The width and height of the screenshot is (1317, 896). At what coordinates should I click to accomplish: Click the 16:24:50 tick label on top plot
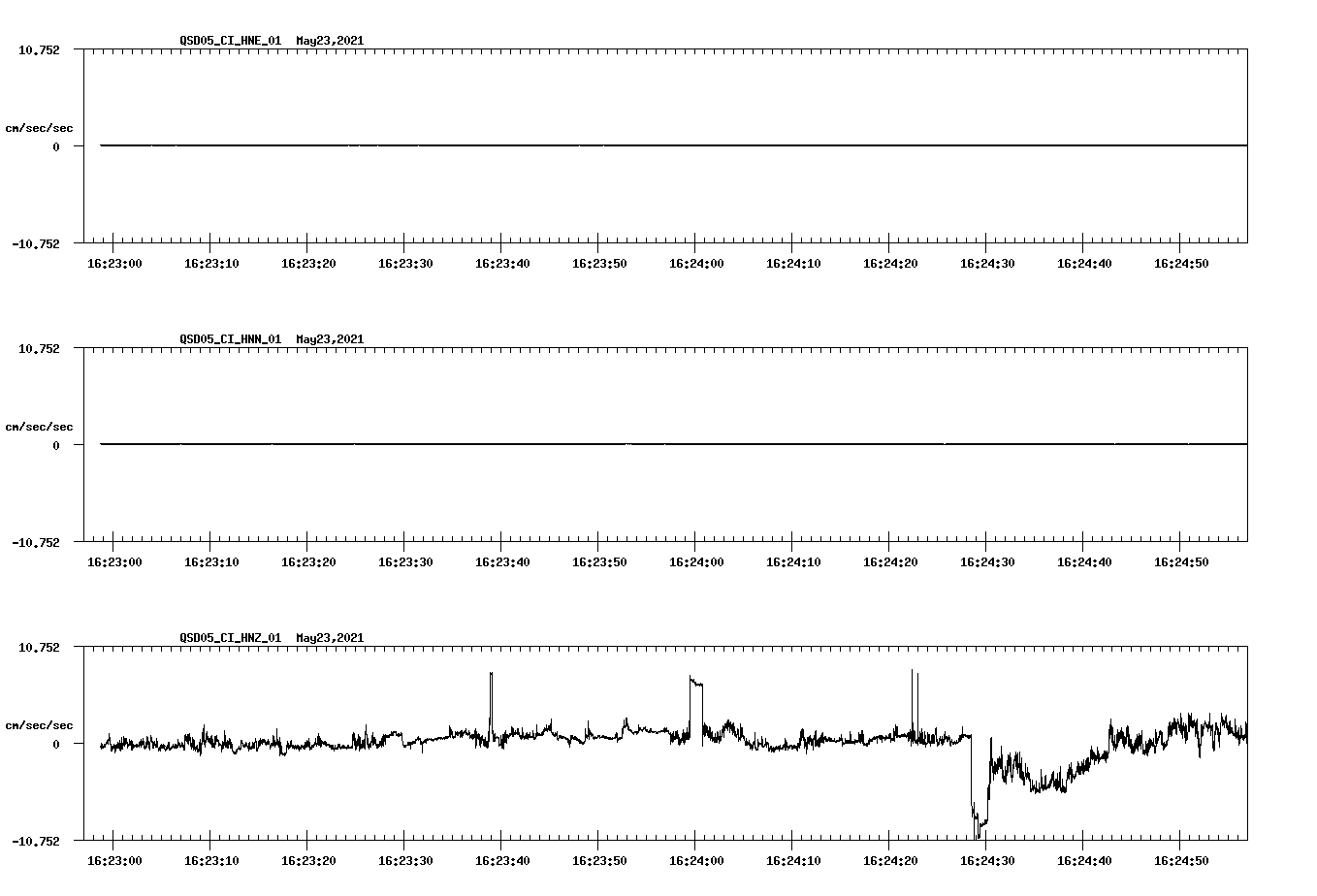[x=1181, y=262]
